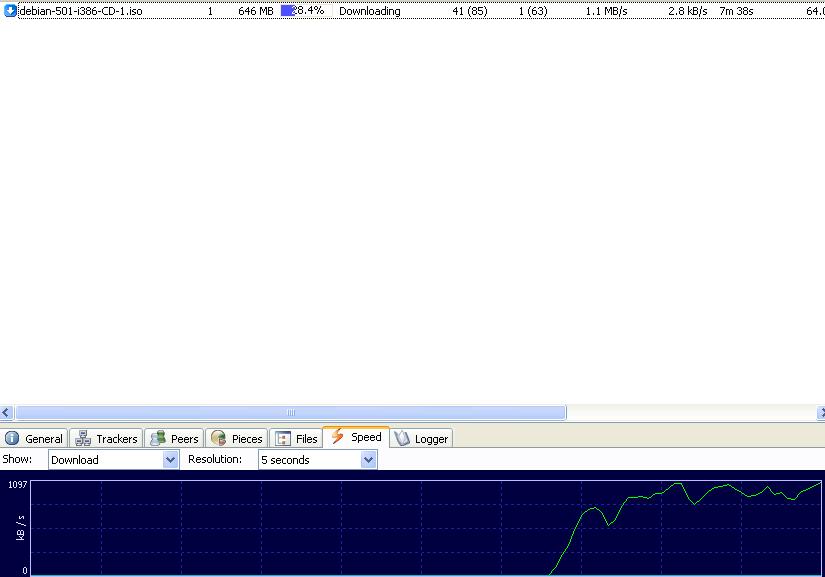Click the peers value 1 (63)

(533, 11)
